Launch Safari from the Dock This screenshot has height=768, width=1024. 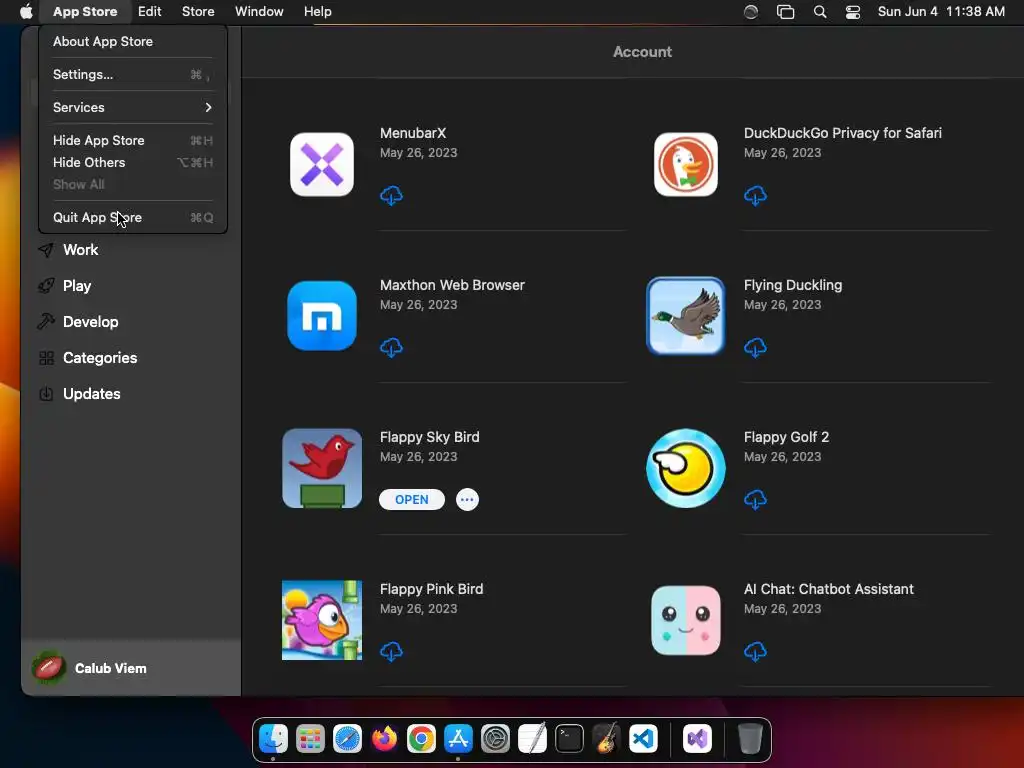coord(347,739)
